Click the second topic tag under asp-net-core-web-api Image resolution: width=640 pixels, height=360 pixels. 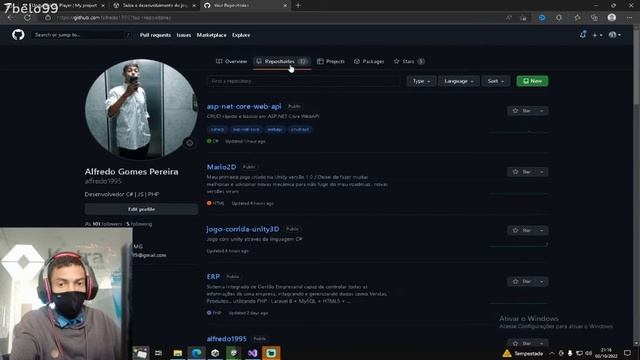coord(246,129)
